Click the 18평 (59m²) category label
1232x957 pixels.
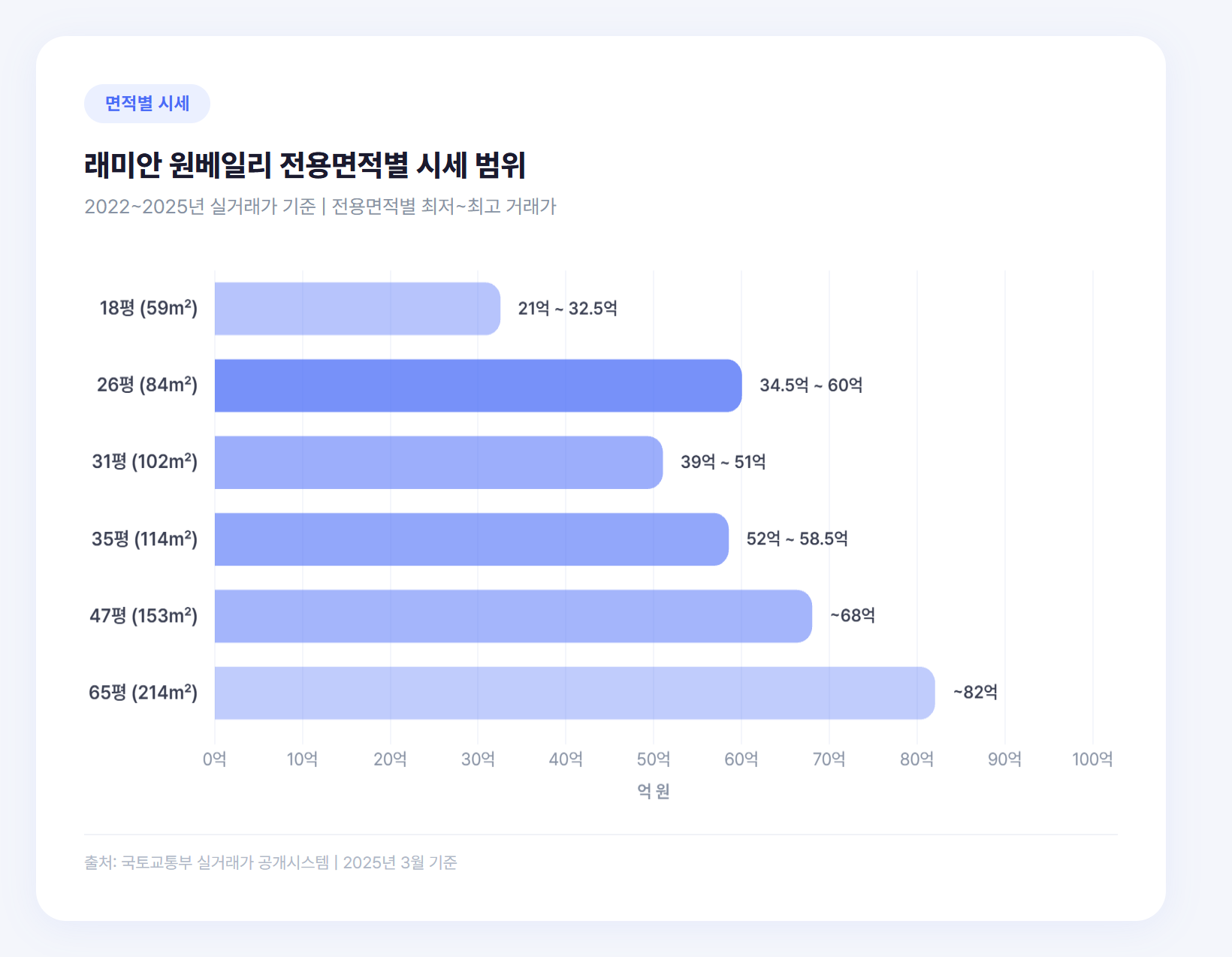[149, 308]
